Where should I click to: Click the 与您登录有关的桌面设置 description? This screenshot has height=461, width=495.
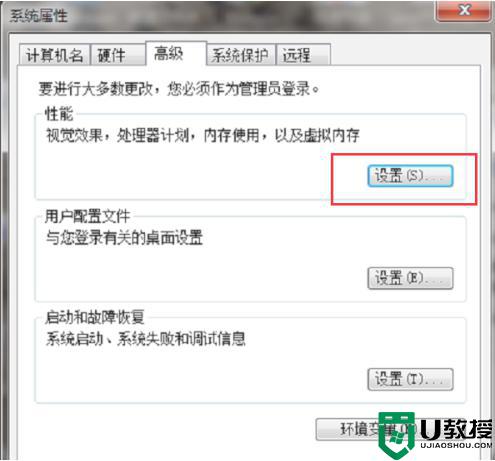(x=124, y=238)
